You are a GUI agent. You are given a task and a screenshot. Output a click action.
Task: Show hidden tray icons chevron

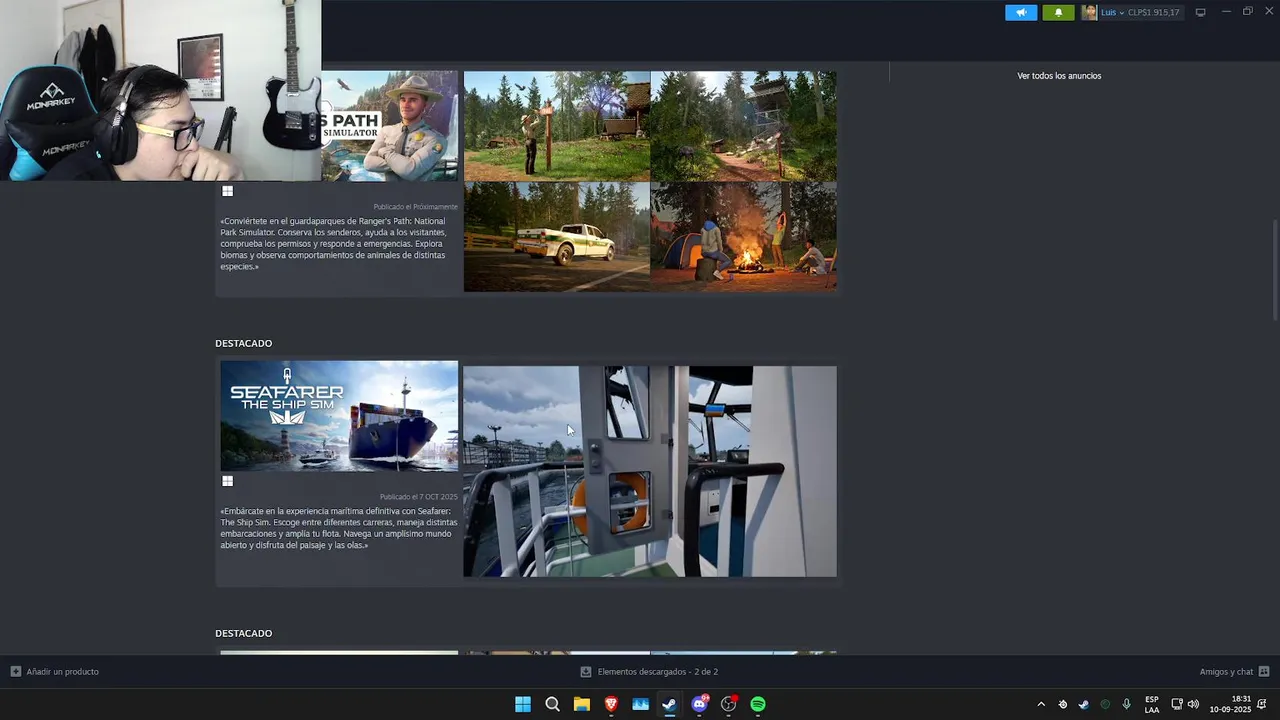(x=1041, y=704)
